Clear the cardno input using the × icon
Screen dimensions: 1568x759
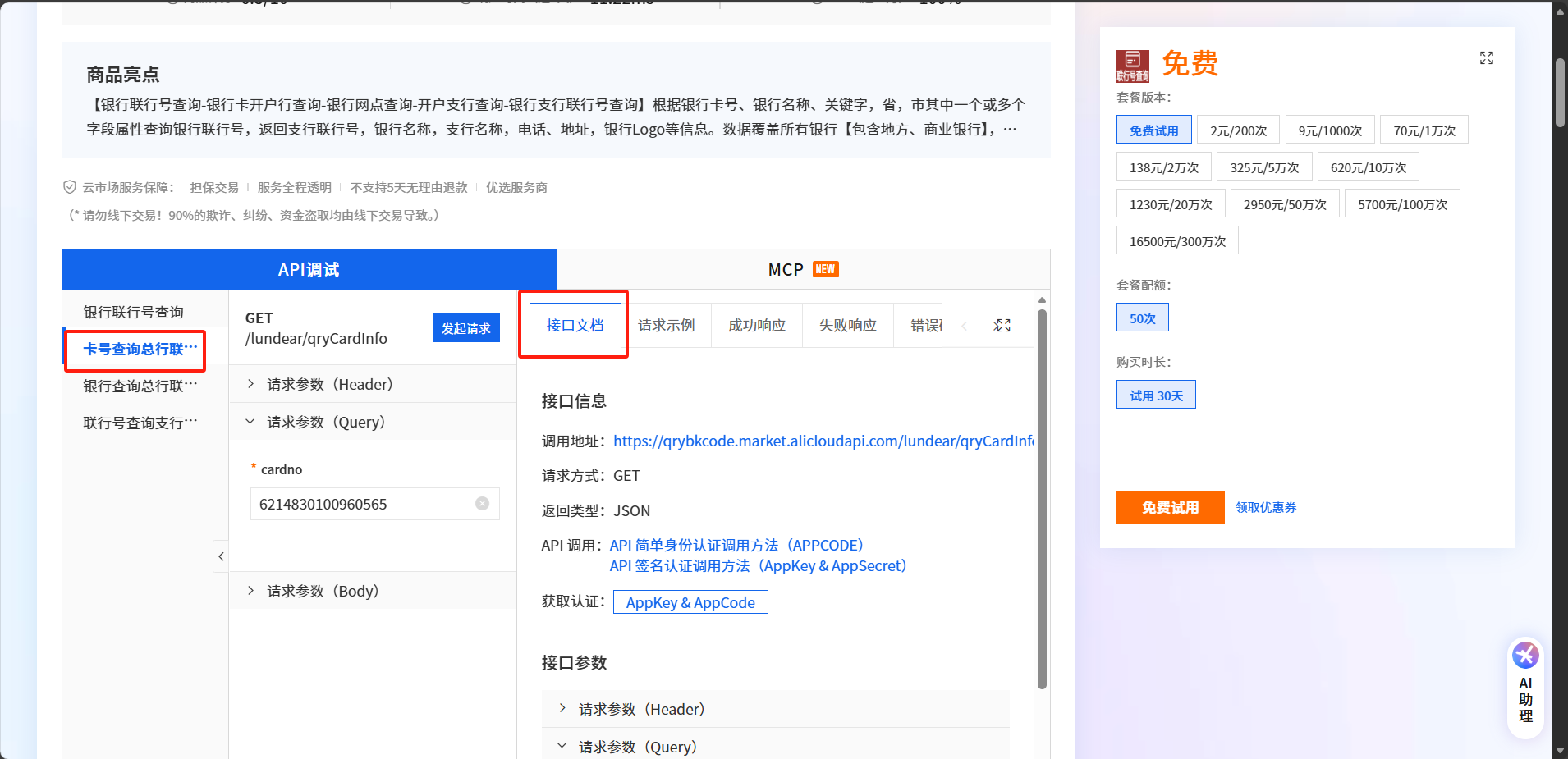[x=482, y=503]
